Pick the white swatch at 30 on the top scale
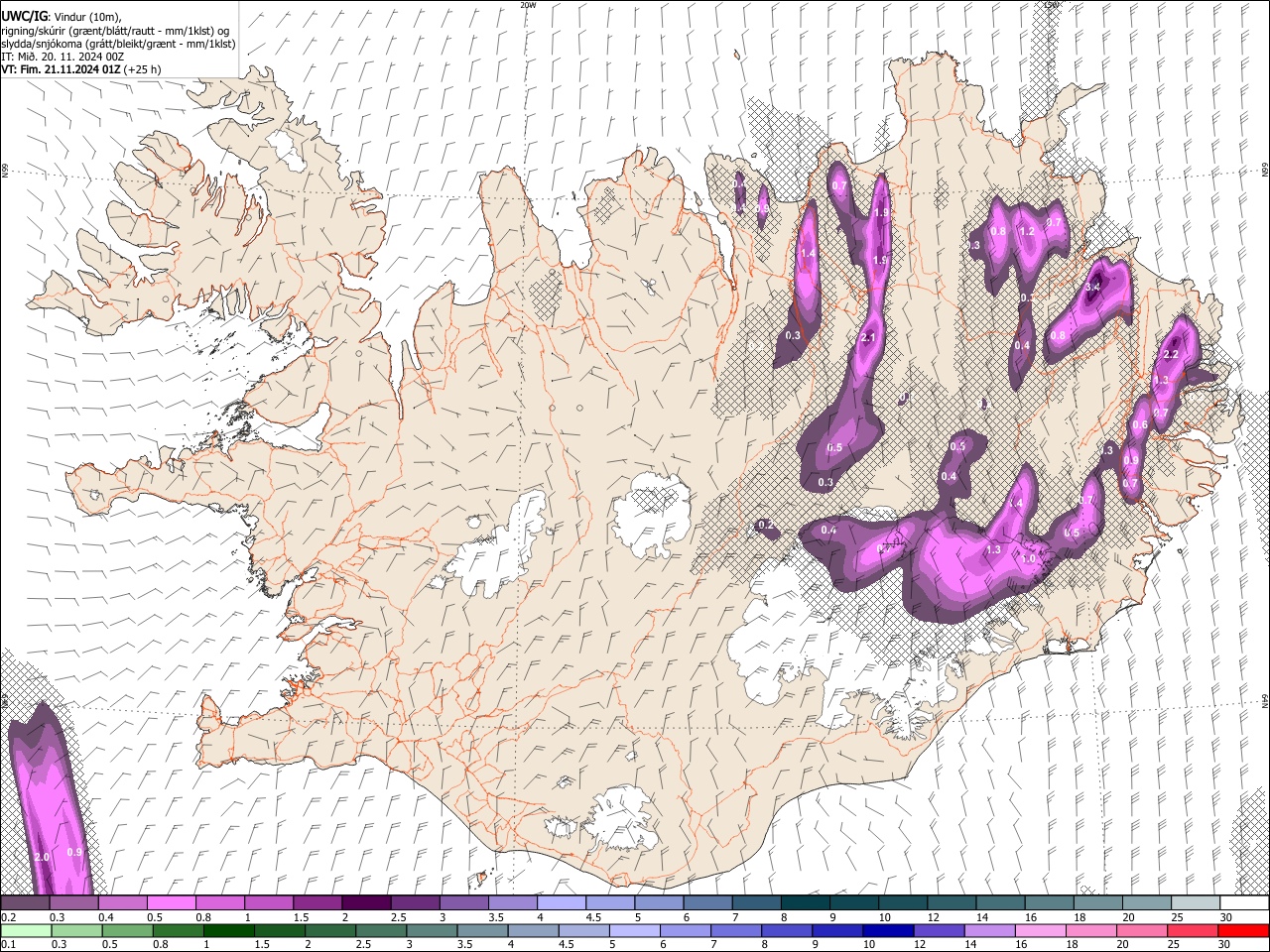Screen dimensions: 1270x952 pyautogui.click(x=1245, y=903)
